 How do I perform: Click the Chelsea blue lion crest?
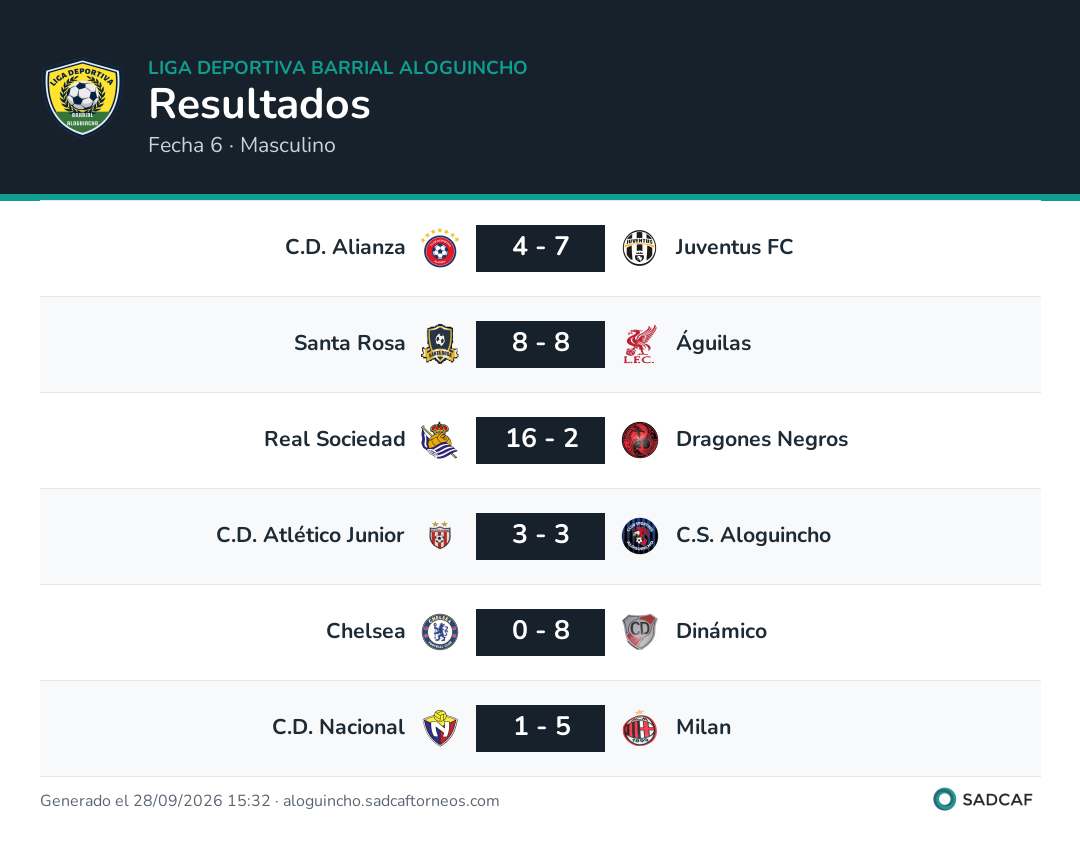440,632
